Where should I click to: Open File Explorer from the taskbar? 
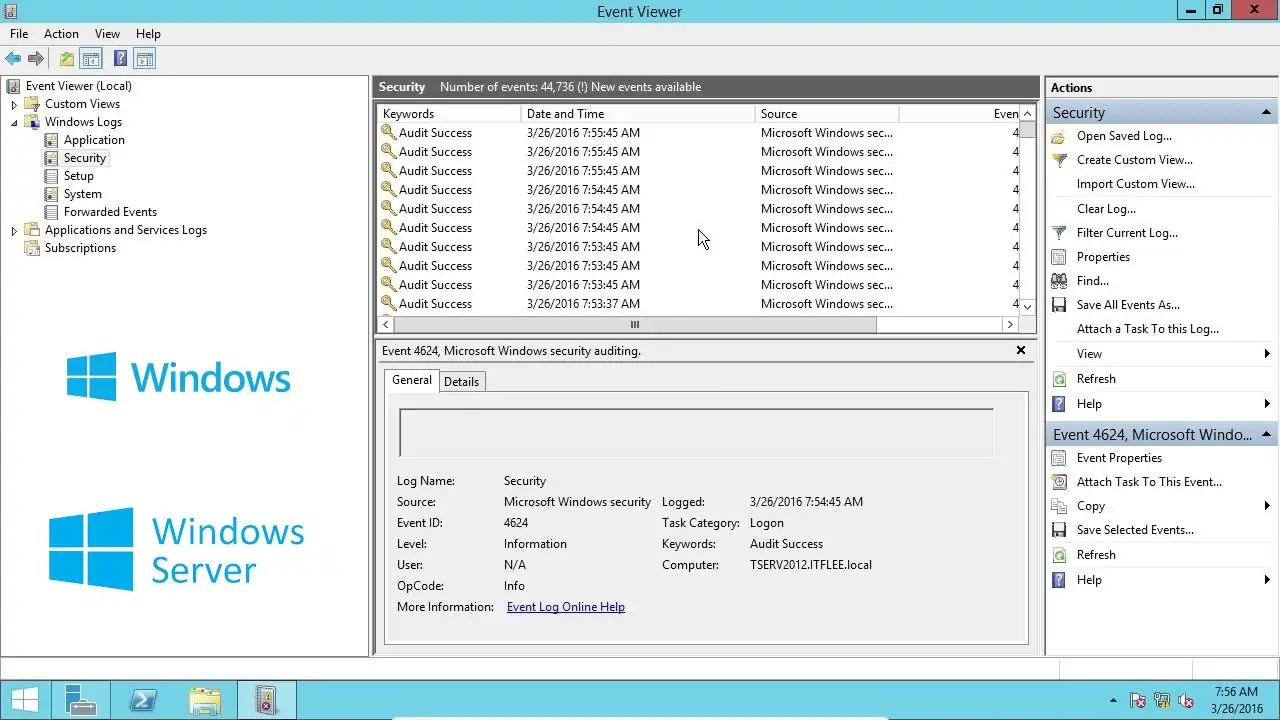205,700
